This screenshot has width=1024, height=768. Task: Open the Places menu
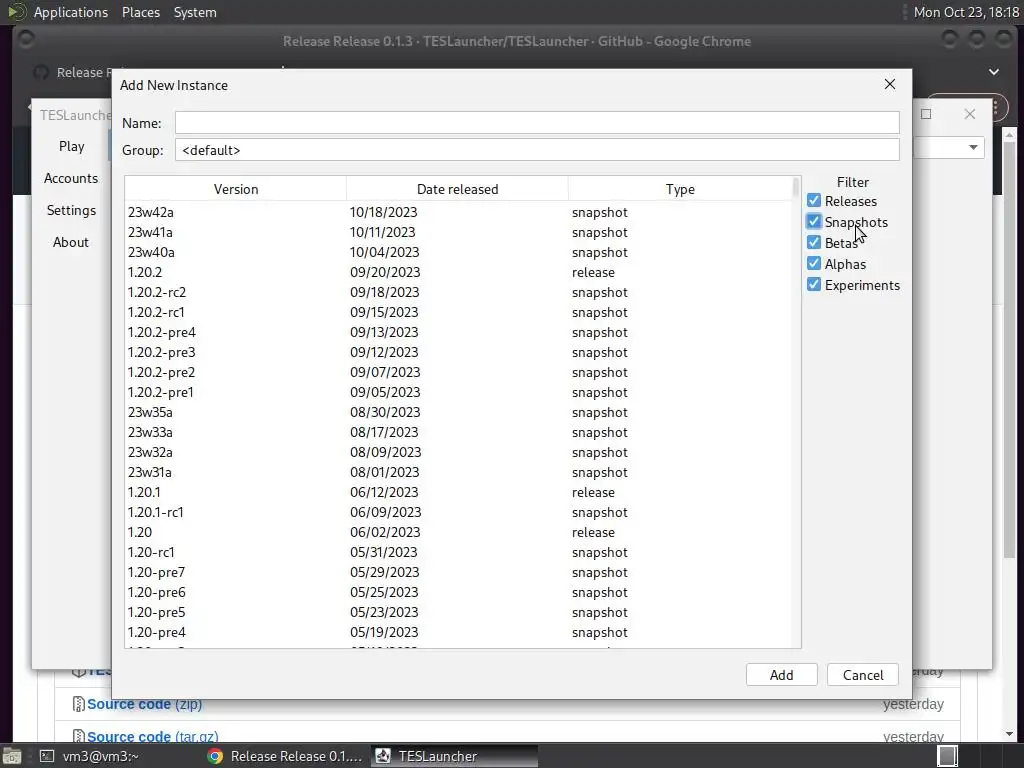click(x=140, y=12)
